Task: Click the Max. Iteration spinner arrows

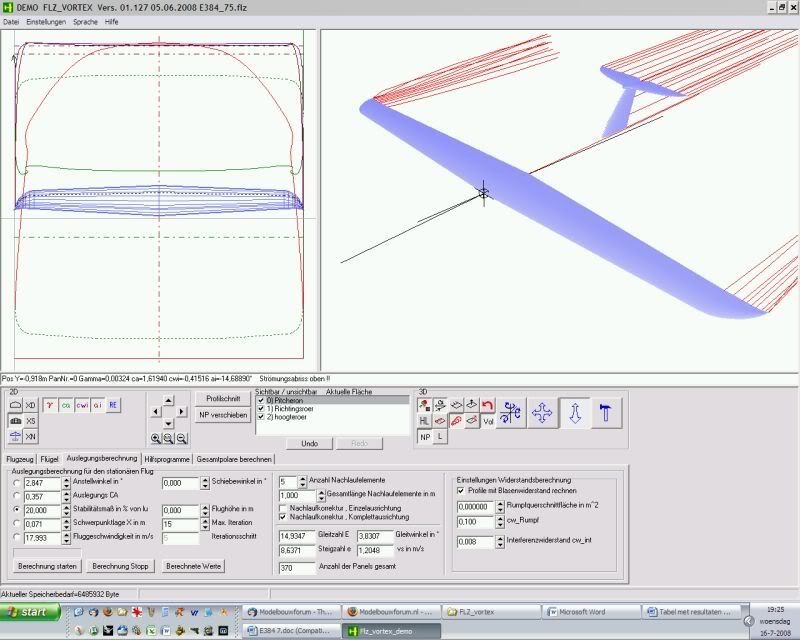Action: (205, 524)
